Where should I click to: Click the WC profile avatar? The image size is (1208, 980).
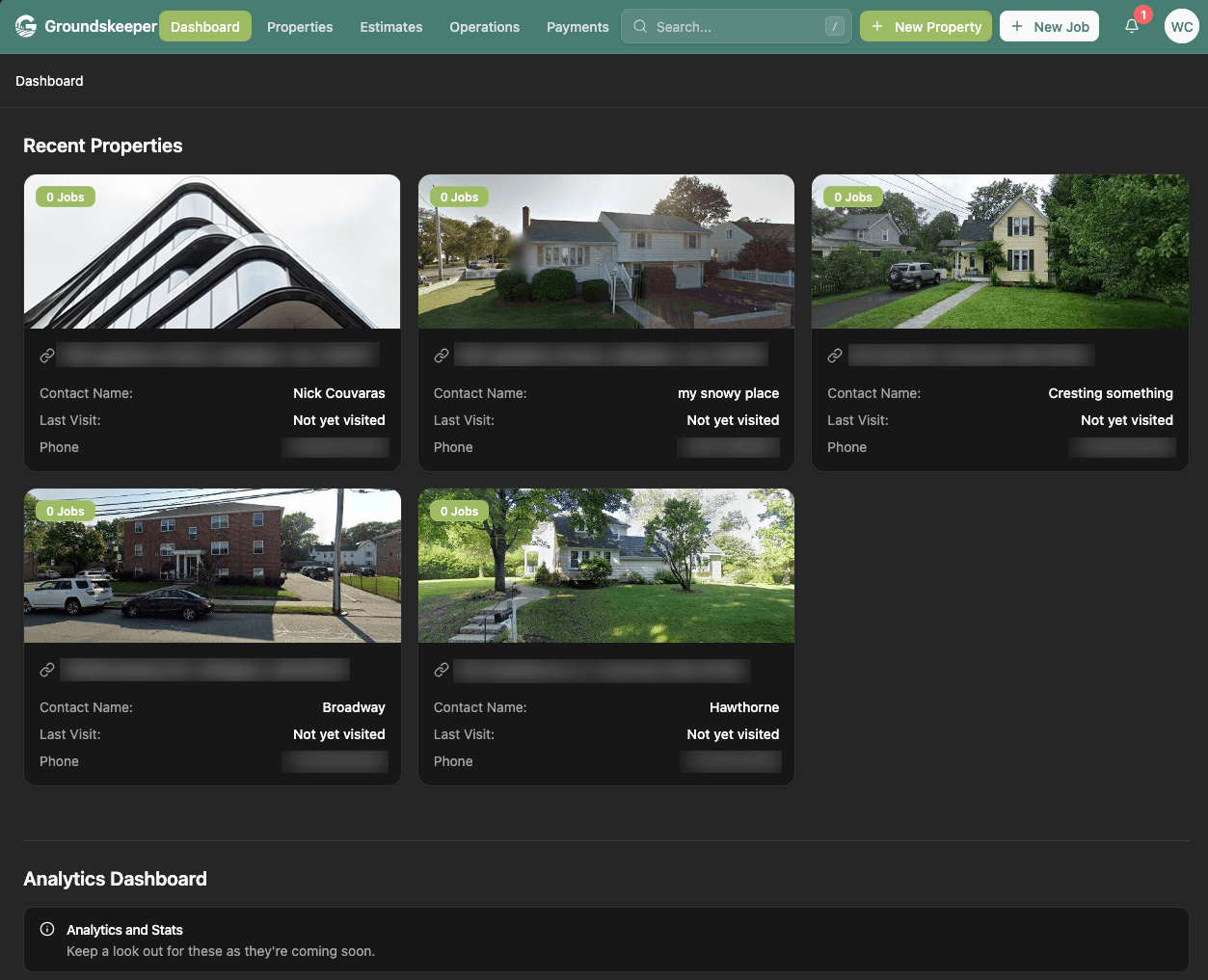[x=1182, y=26]
